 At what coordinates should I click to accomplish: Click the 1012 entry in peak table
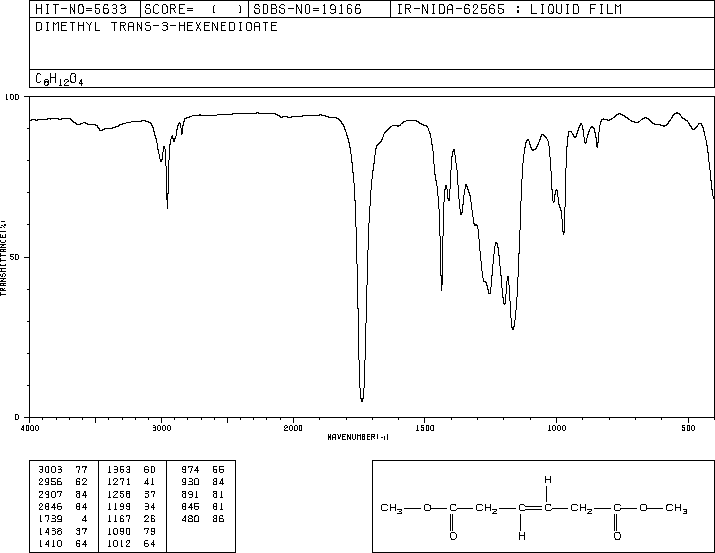pyautogui.click(x=119, y=543)
